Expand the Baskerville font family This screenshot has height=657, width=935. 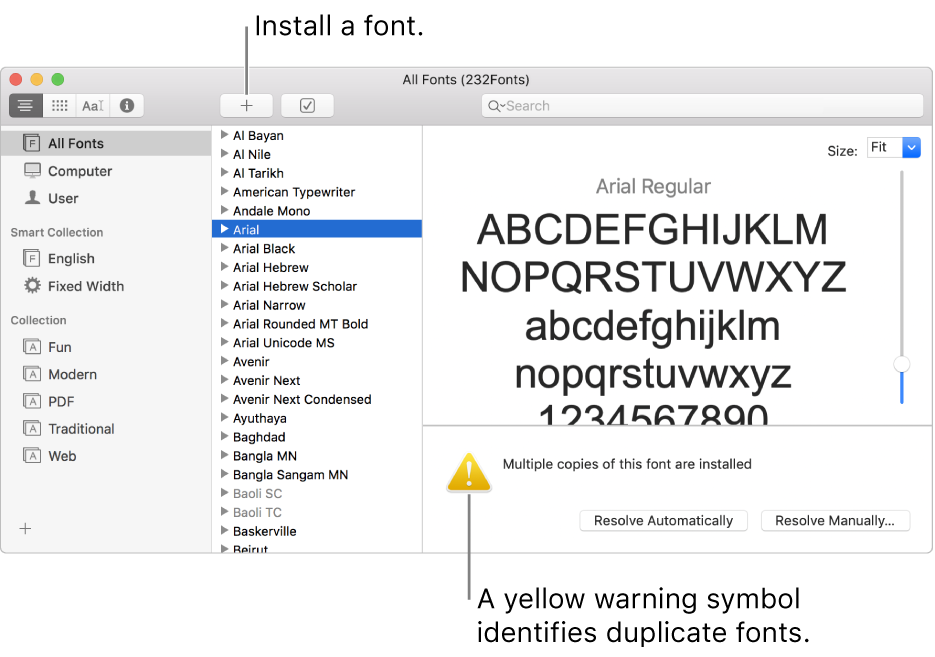[224, 531]
